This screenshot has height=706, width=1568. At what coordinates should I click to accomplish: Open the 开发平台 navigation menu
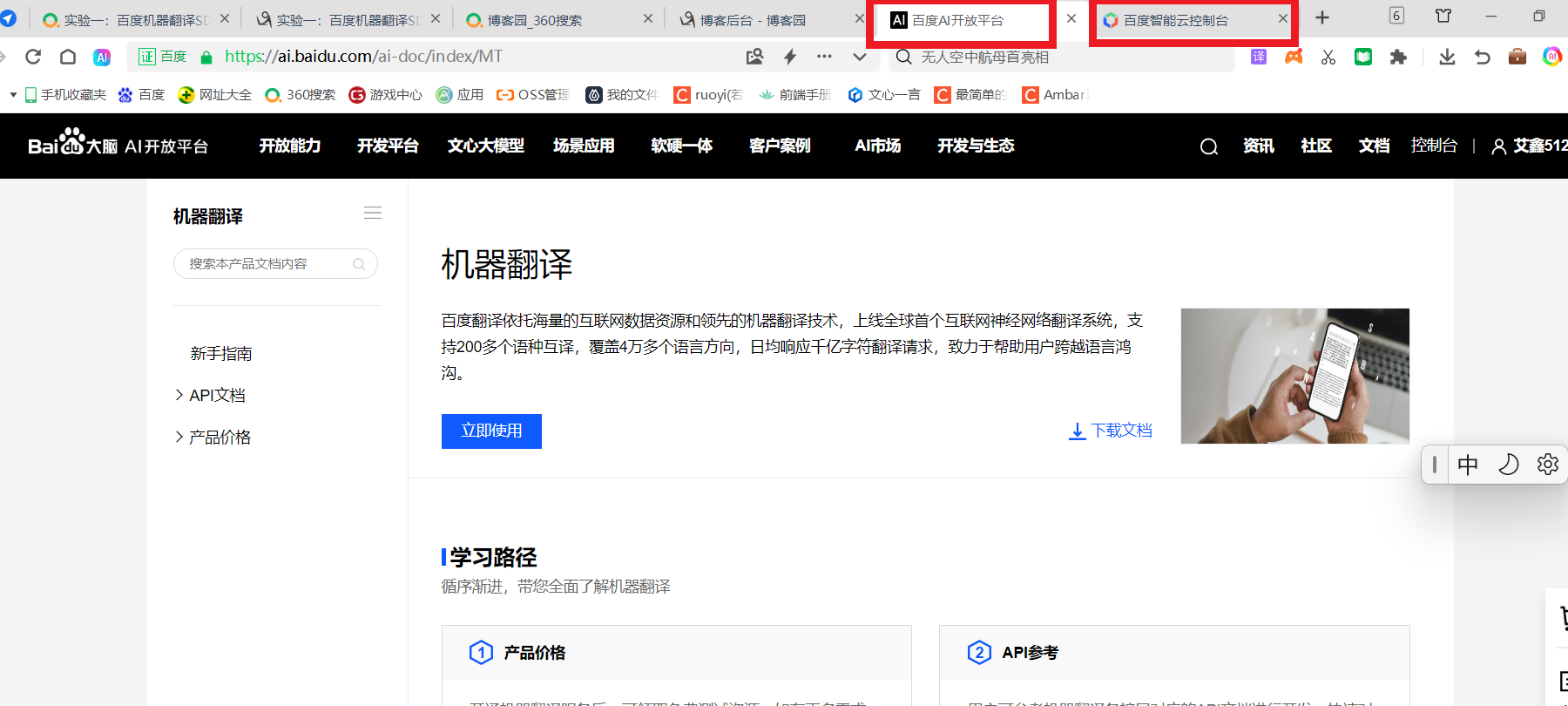coord(388,146)
